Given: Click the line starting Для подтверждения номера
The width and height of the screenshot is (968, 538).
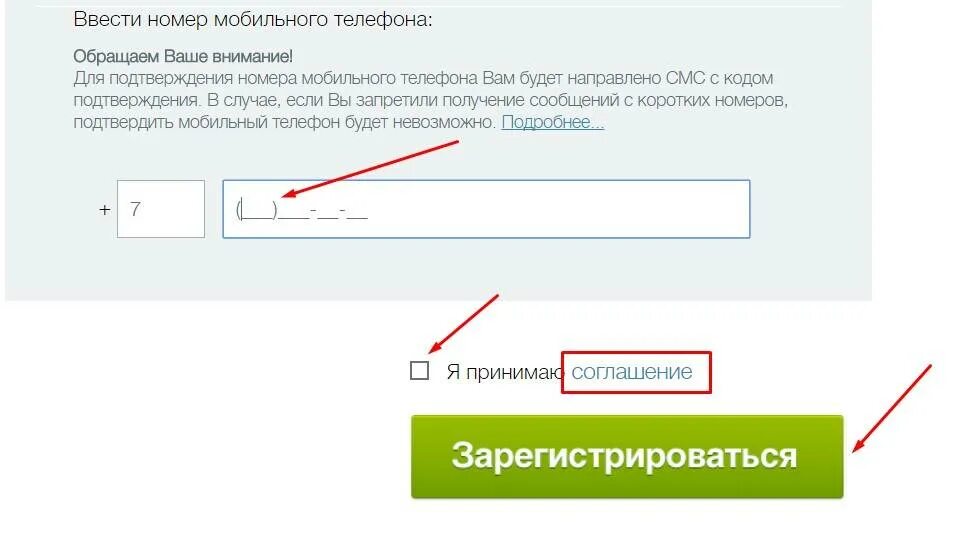Looking at the screenshot, I should pos(423,78).
